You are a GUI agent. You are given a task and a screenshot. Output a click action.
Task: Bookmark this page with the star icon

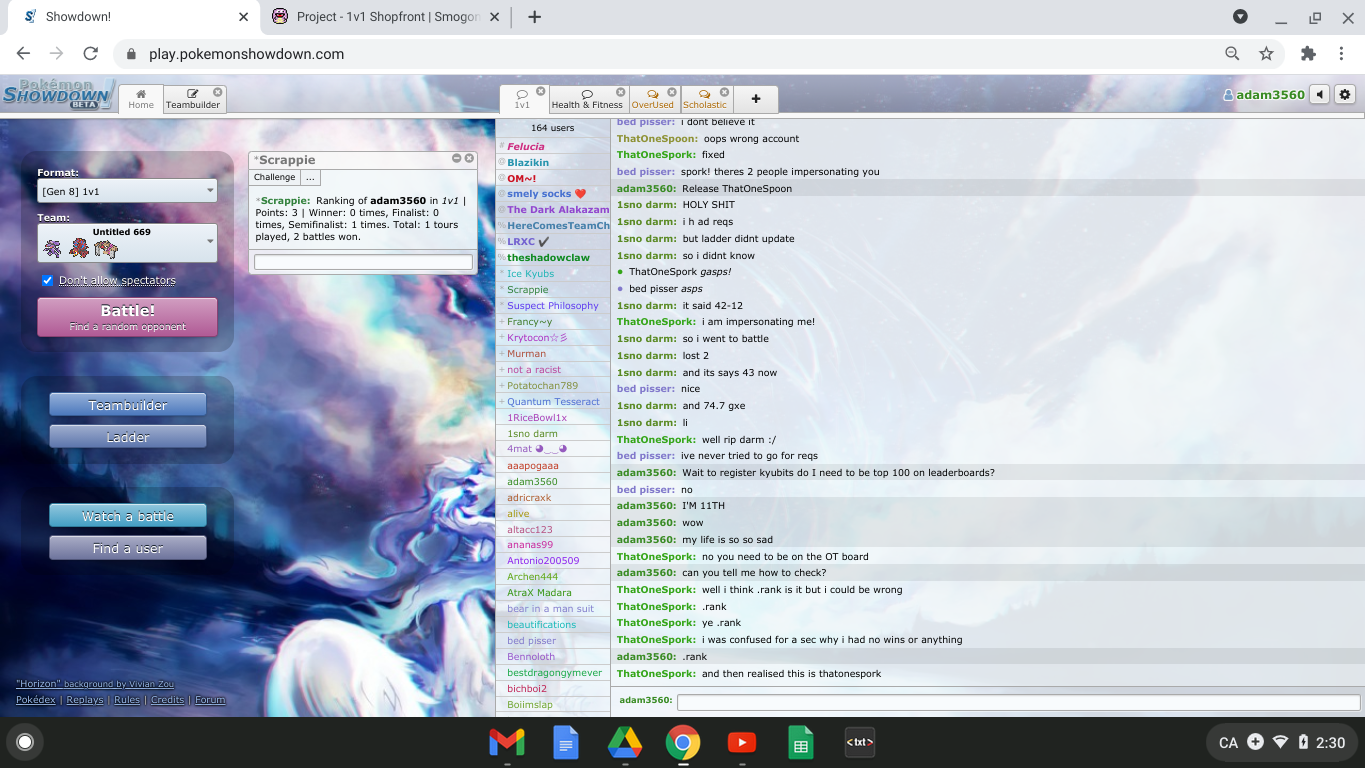tap(1266, 54)
